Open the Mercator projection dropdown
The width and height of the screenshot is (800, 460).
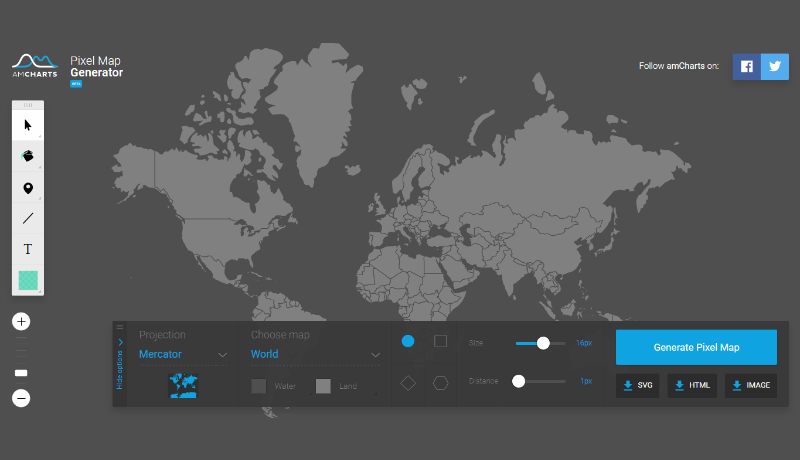point(183,354)
